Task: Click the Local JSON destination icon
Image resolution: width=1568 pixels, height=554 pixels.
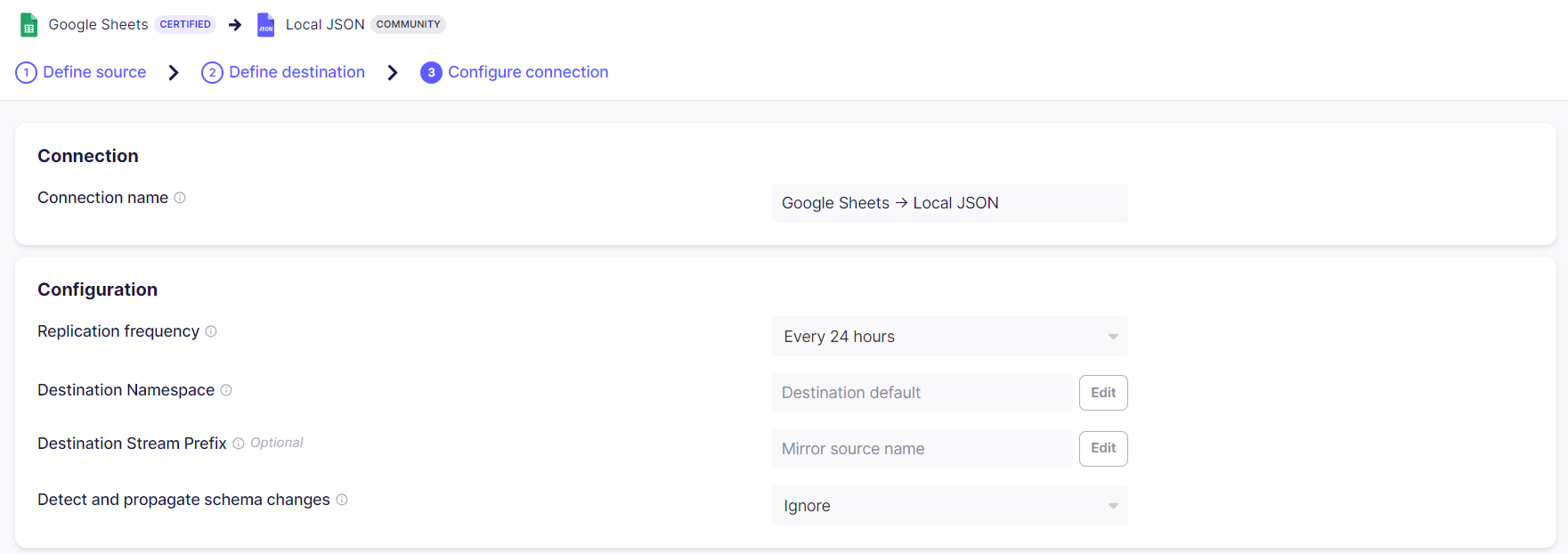Action: tap(265, 25)
